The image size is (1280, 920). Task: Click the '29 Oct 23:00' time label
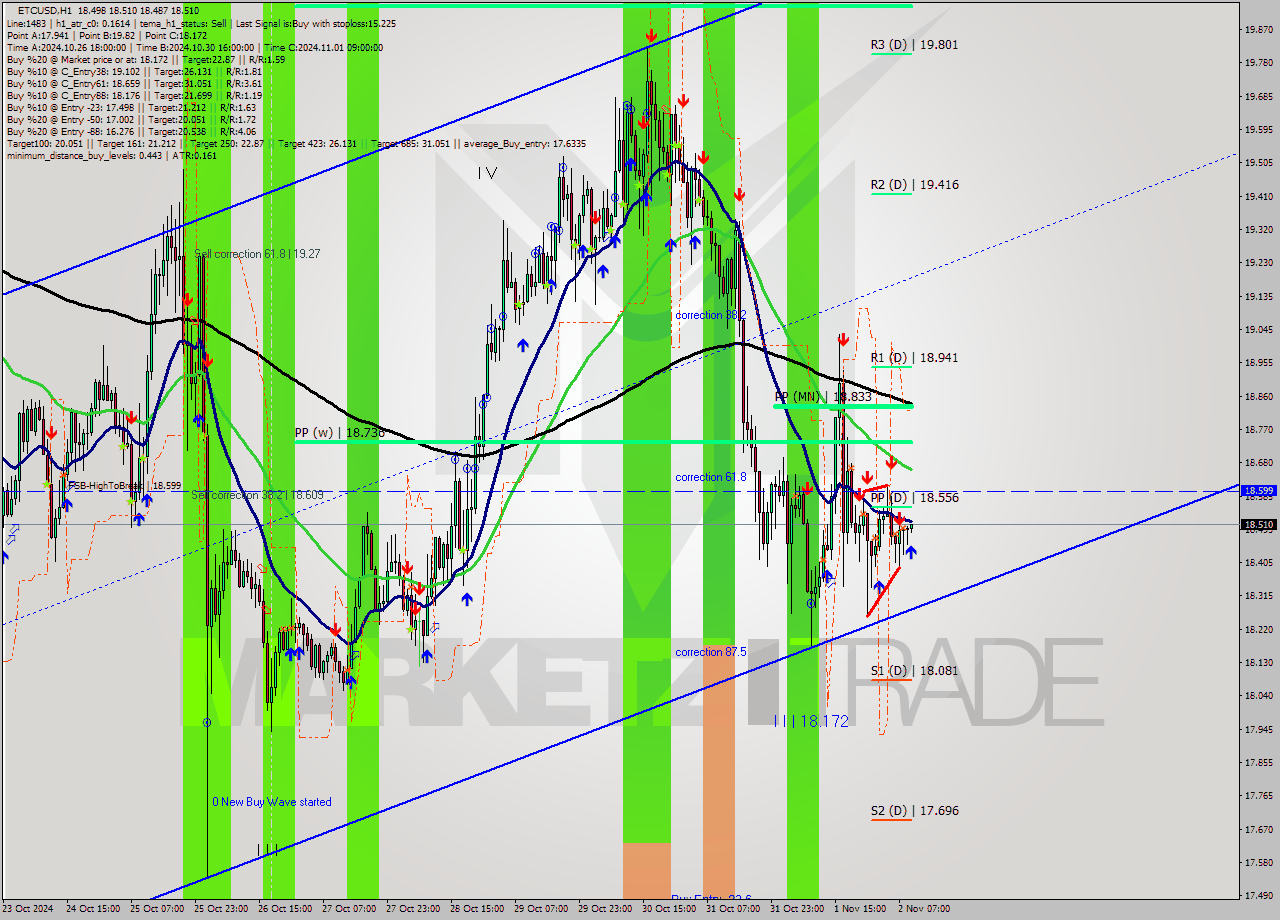pos(605,909)
